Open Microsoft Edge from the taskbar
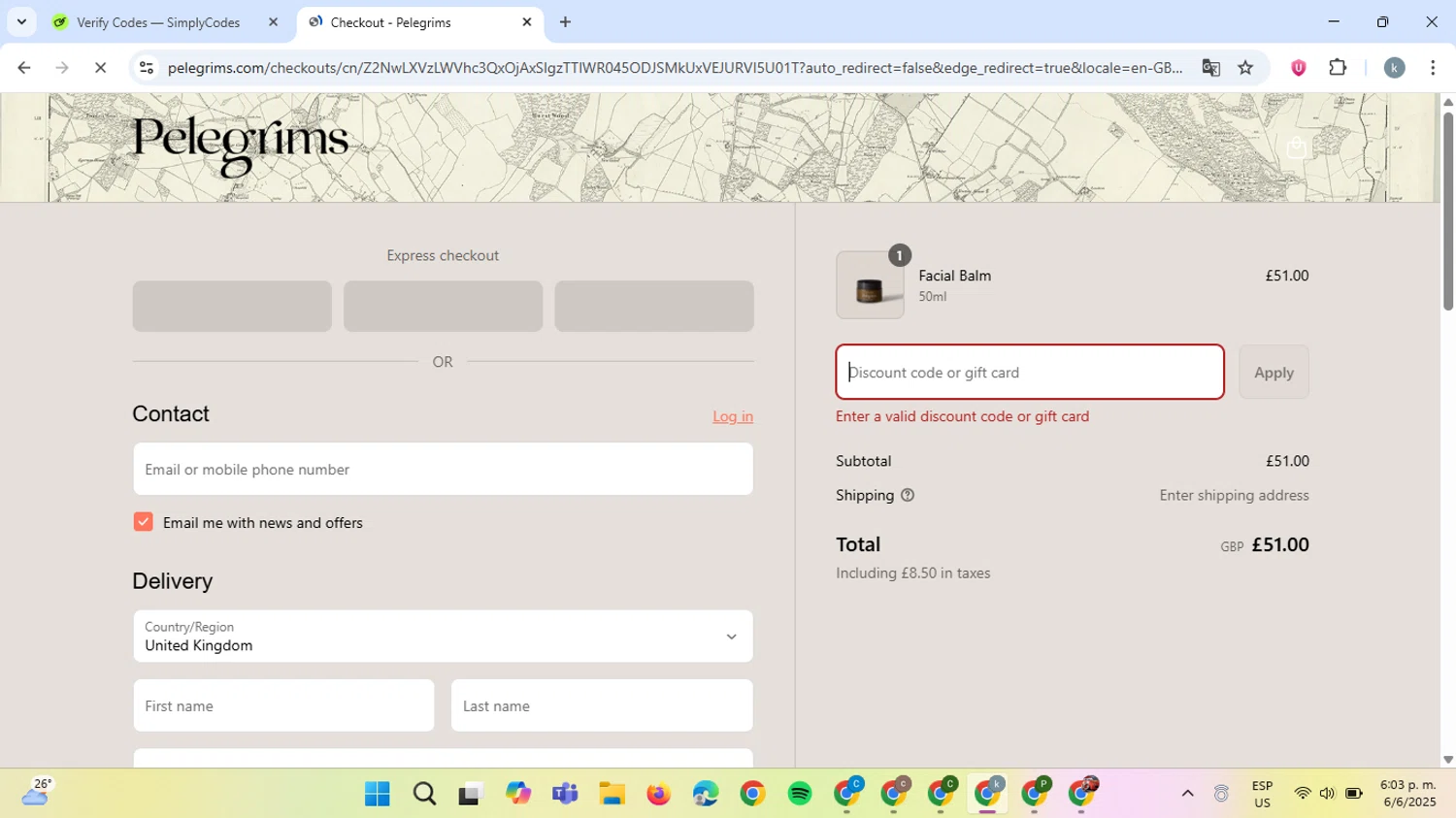The width and height of the screenshot is (1456, 818). (x=706, y=794)
